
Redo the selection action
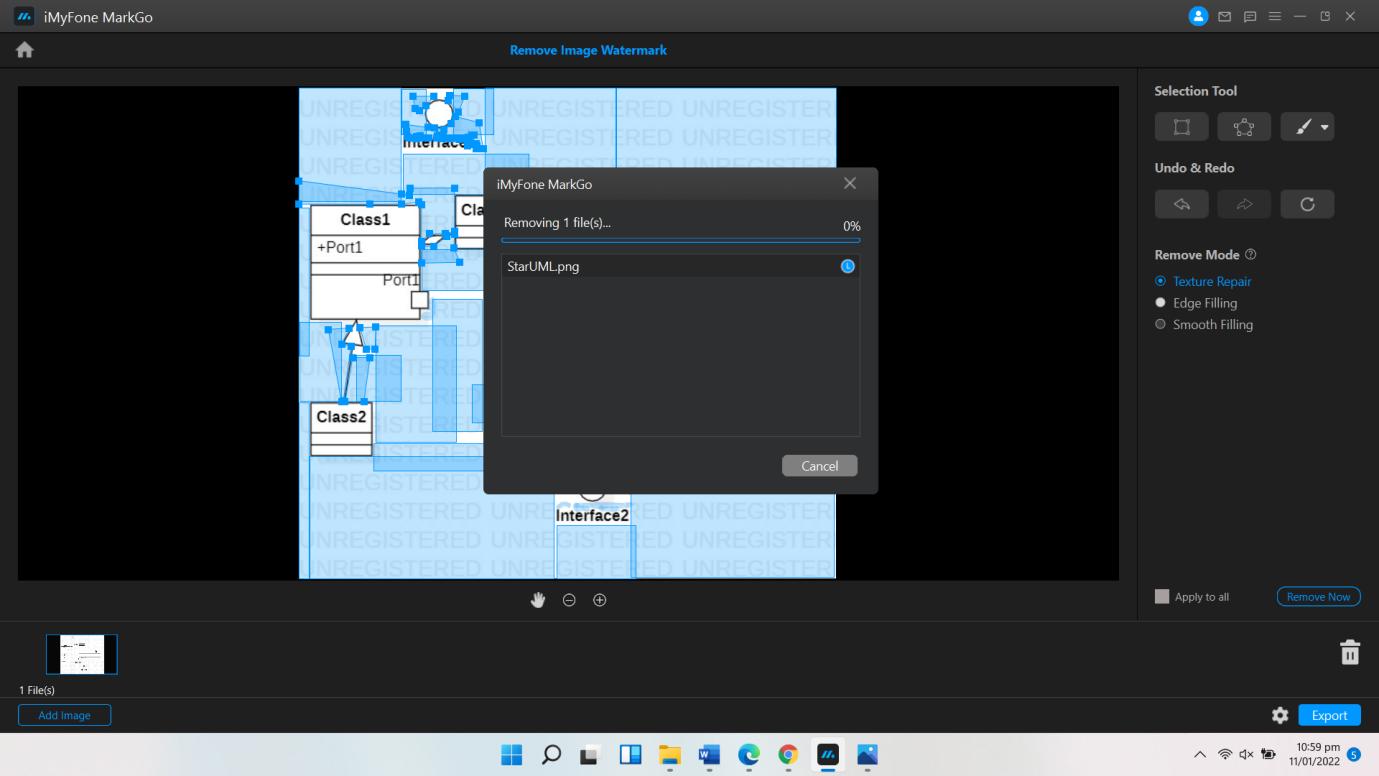[x=1244, y=204]
